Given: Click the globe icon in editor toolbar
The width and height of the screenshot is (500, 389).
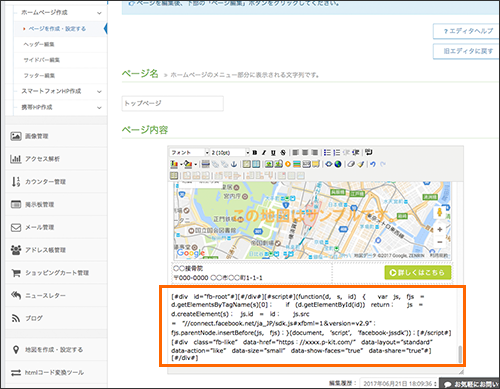Looking at the screenshot, I should 338,164.
